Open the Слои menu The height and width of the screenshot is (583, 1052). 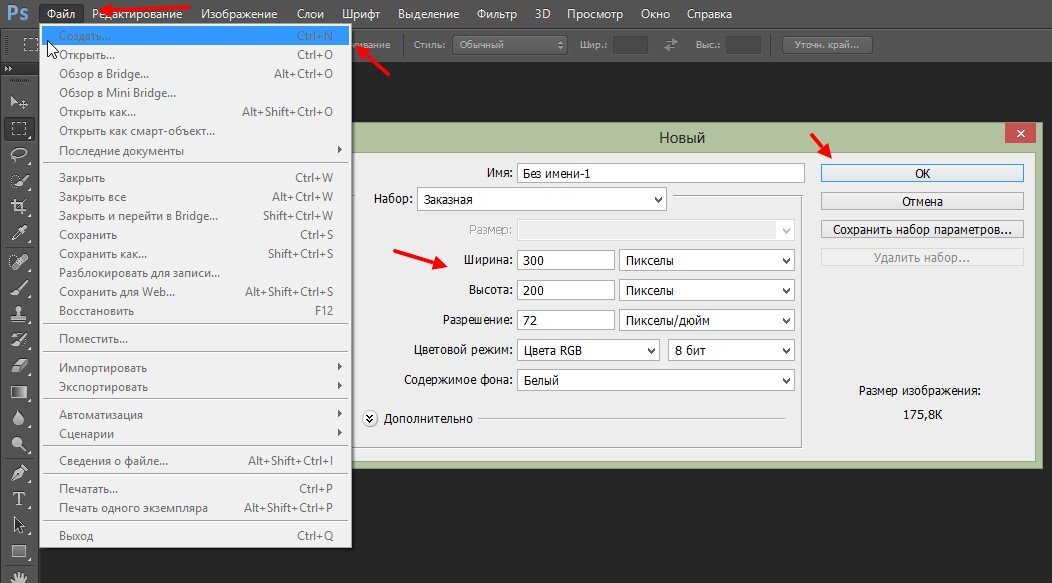[310, 13]
